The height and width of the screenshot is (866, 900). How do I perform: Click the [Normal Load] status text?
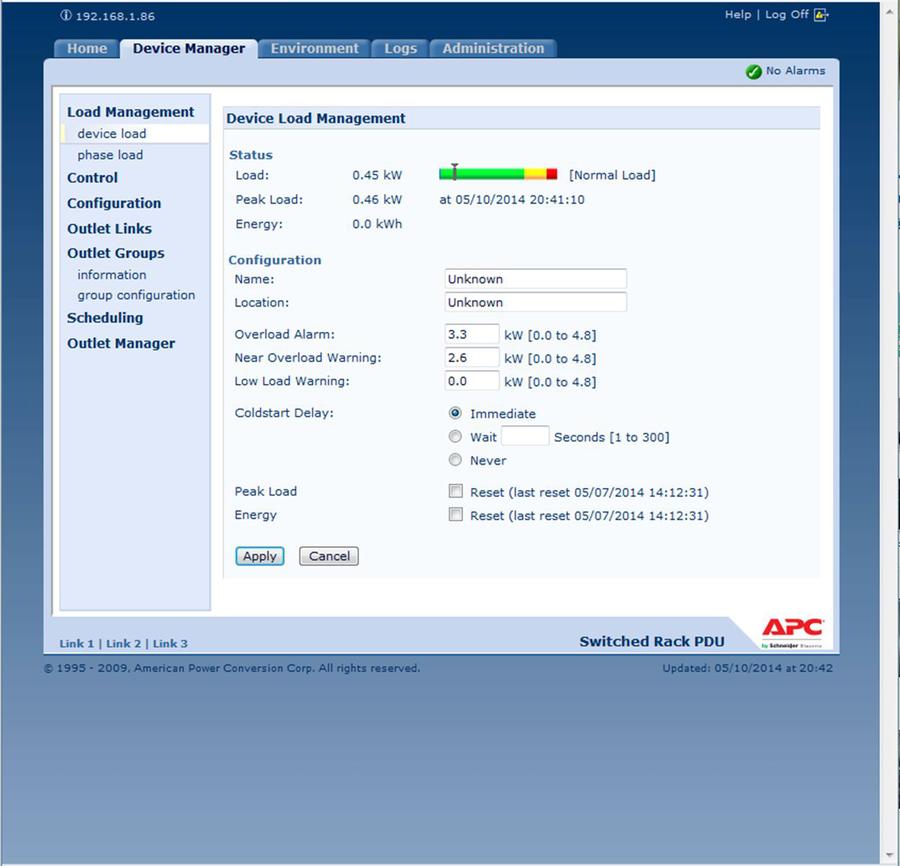pyautogui.click(x=612, y=175)
